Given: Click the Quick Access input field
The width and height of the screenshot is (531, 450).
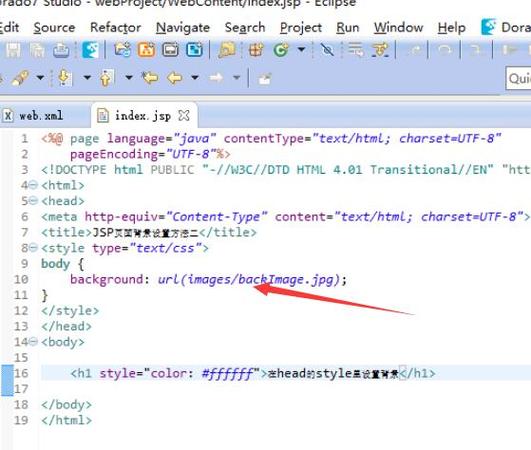Looking at the screenshot, I should [x=518, y=78].
